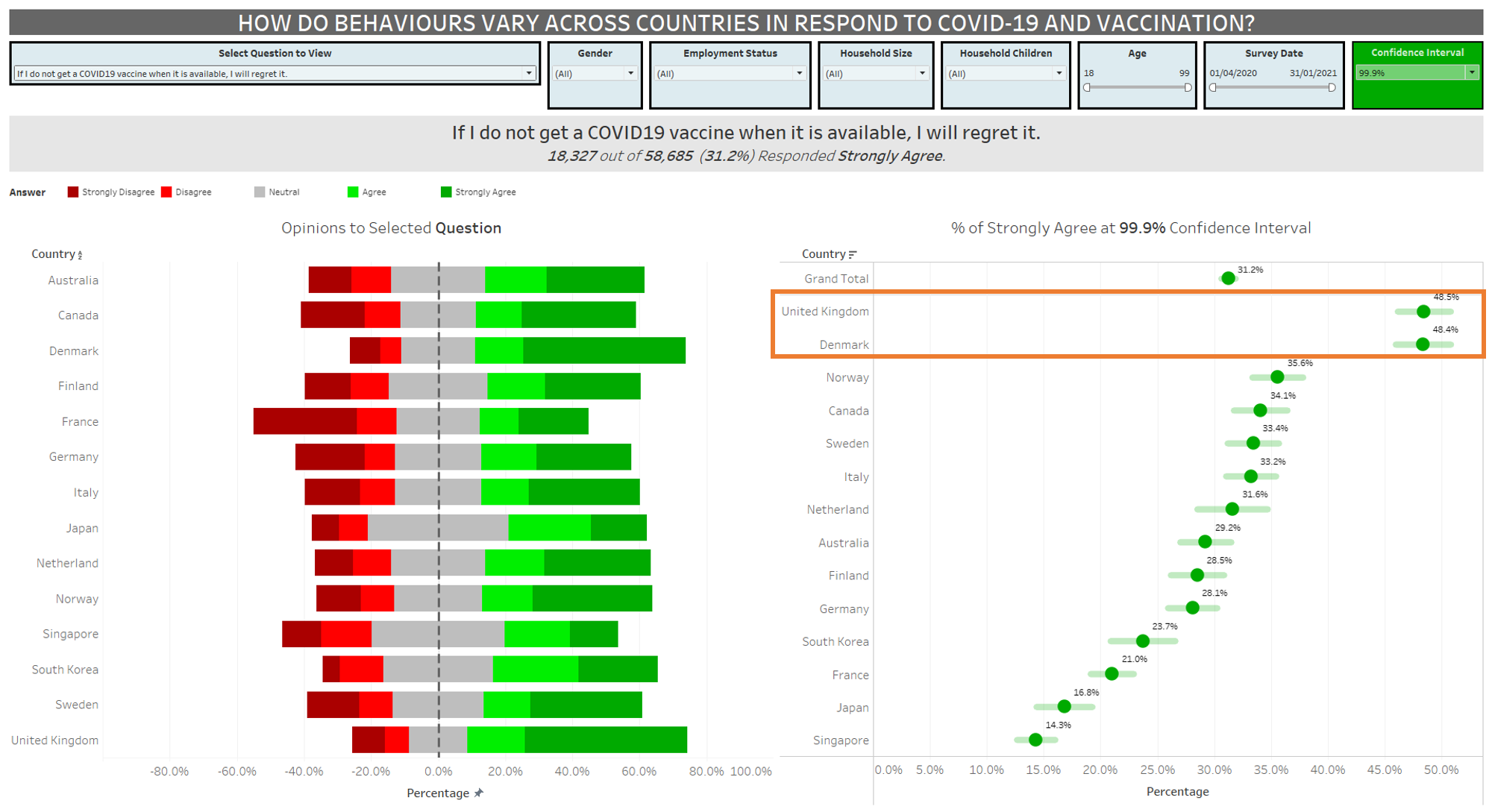Click the Strongly Agree dark green legend swatch
The height and width of the screenshot is (812, 1492).
pyautogui.click(x=446, y=192)
